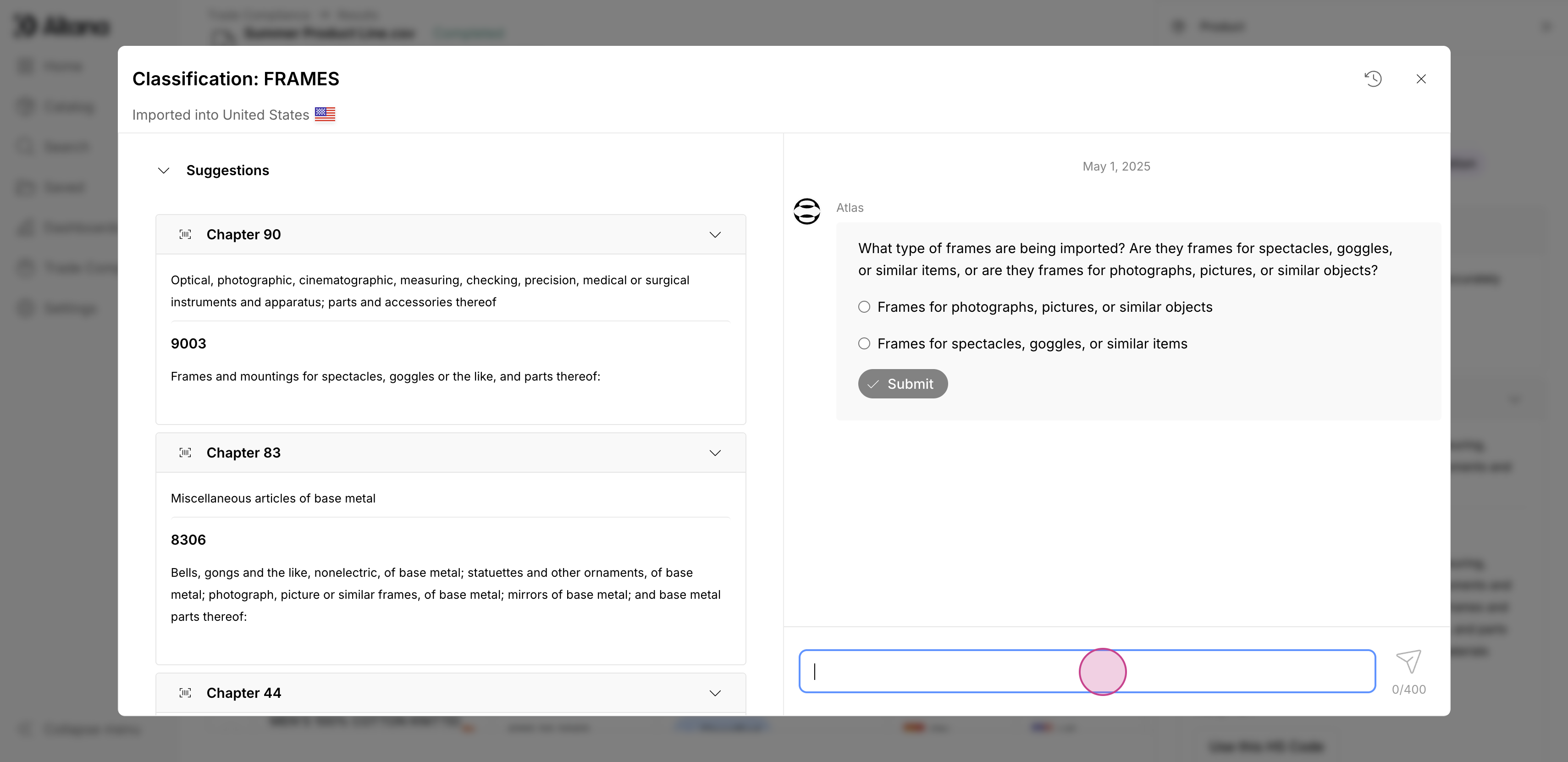The height and width of the screenshot is (762, 1568).
Task: Select Frames for spectacles radio option
Action: coord(864,344)
